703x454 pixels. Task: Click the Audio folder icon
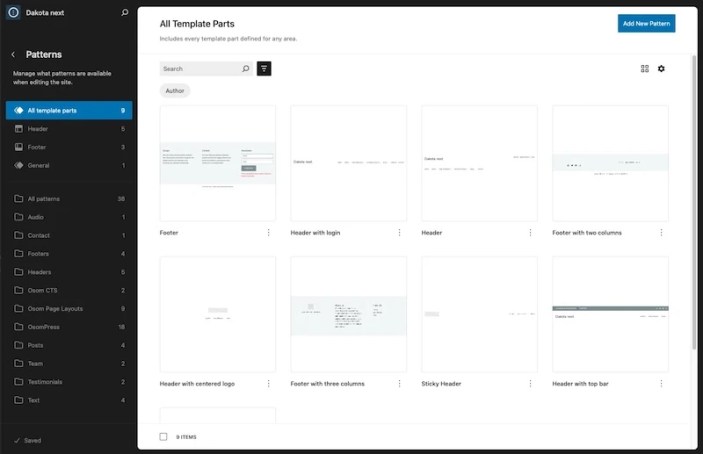[x=18, y=217]
